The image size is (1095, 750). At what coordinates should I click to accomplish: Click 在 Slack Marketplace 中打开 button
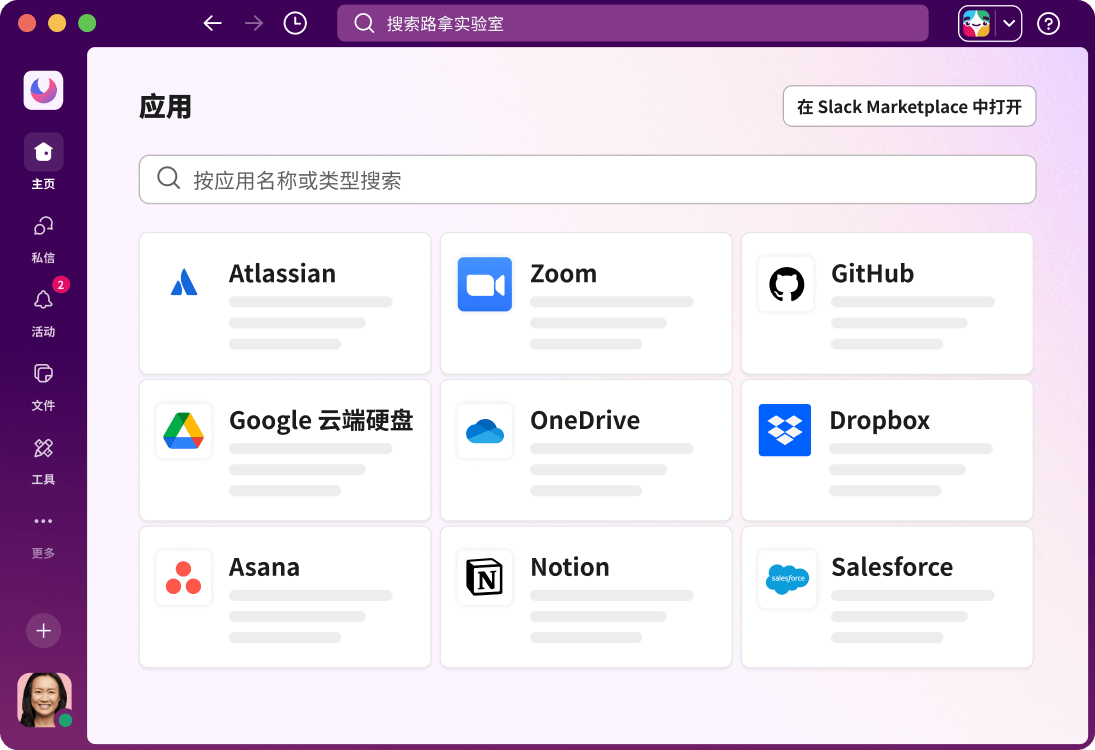[x=909, y=107]
